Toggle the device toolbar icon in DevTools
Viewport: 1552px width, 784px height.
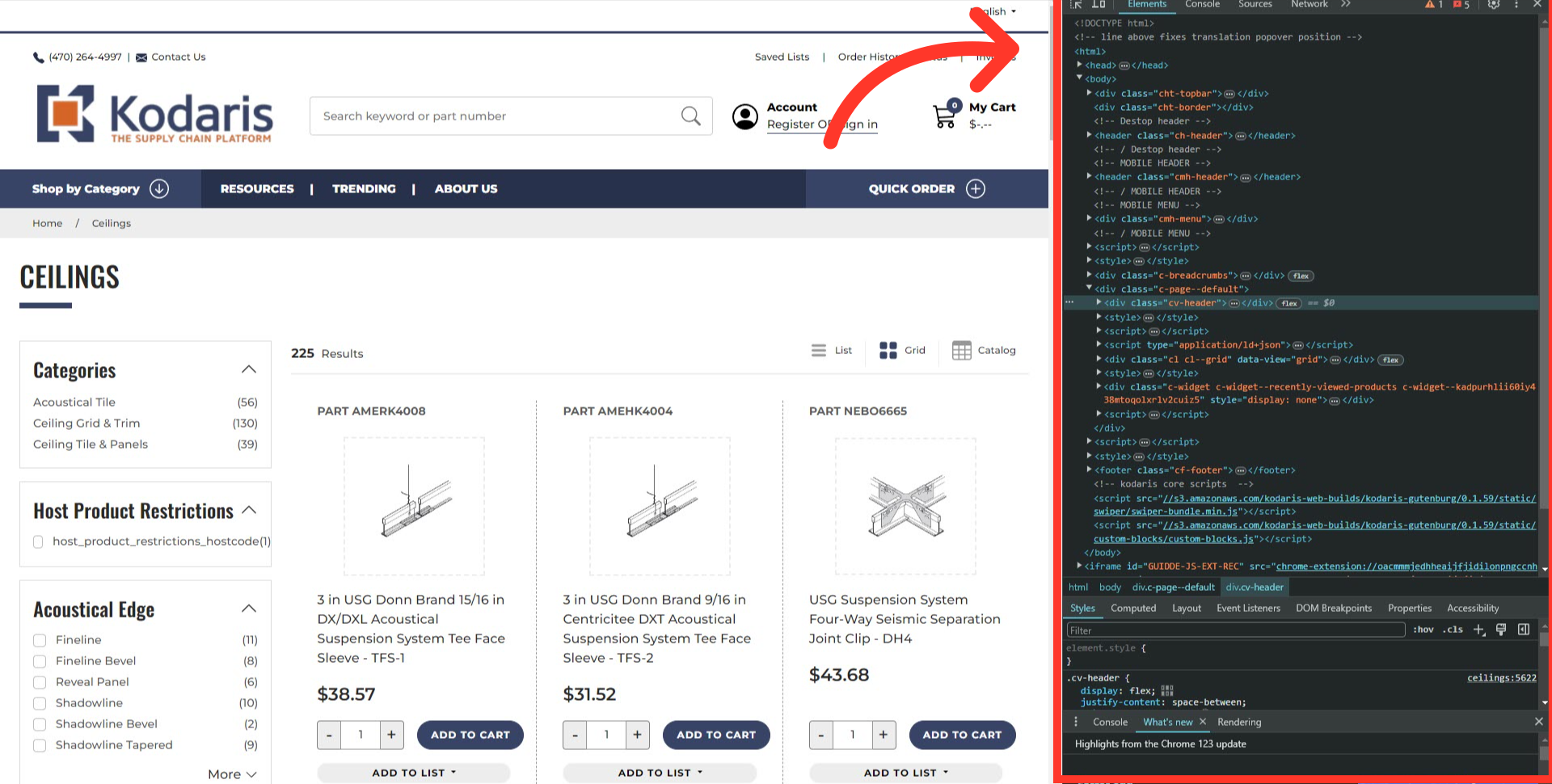click(x=1099, y=5)
